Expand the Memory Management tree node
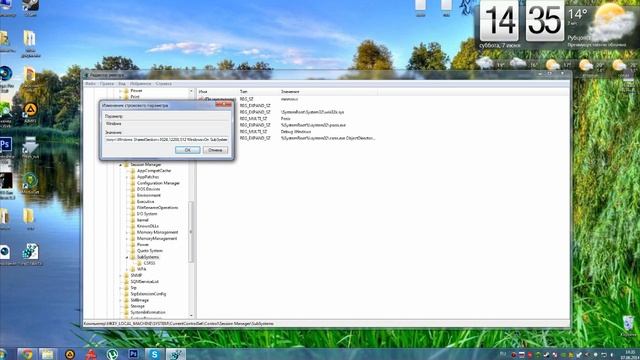The image size is (640, 360). 127,232
